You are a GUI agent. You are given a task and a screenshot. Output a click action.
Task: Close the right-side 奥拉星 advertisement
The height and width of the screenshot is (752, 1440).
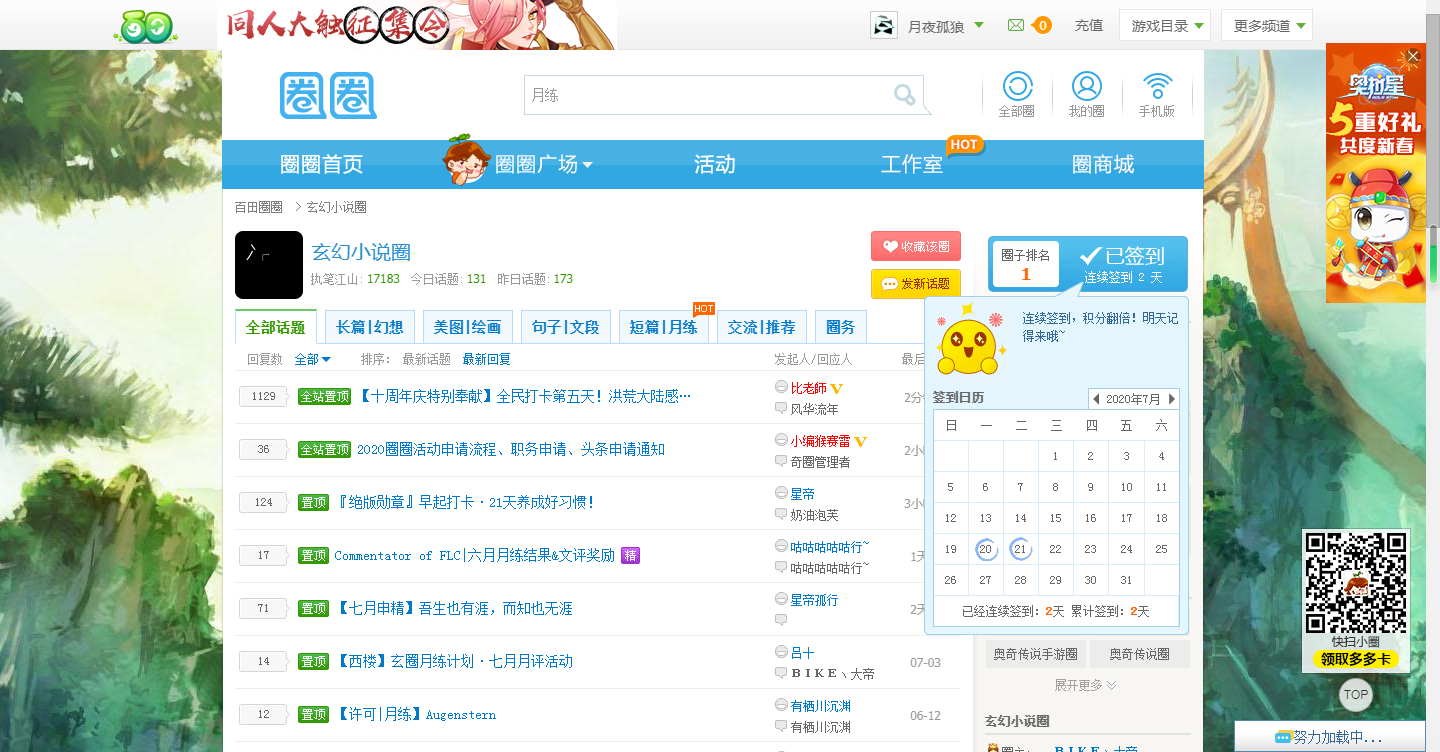tap(1412, 56)
